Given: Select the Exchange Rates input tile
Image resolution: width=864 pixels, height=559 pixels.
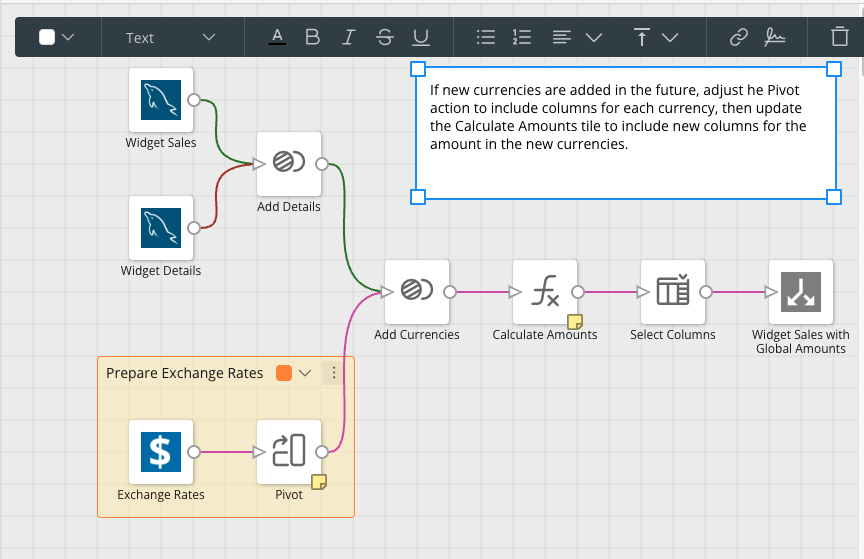Looking at the screenshot, I should click(x=161, y=452).
